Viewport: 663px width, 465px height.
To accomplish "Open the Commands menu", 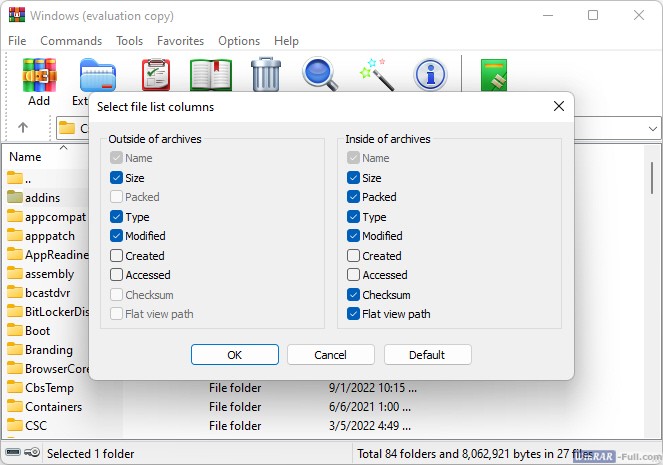I will pos(71,41).
